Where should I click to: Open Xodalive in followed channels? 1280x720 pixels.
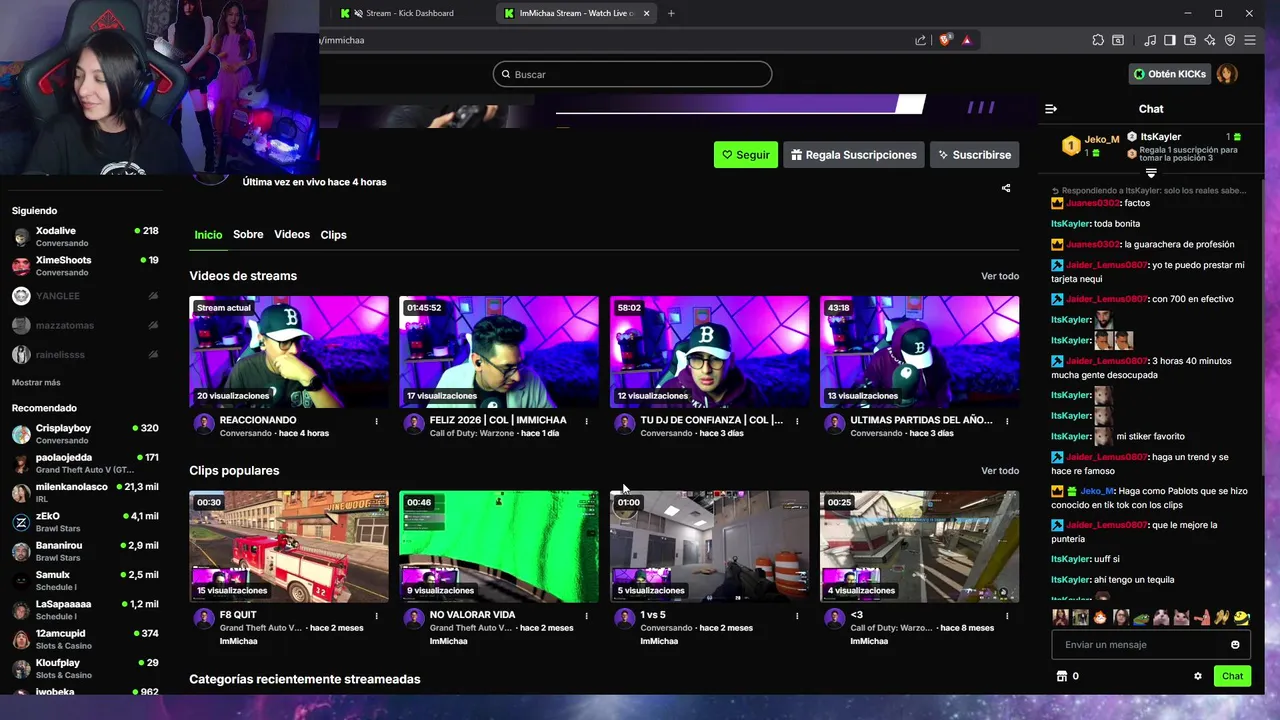85,237
